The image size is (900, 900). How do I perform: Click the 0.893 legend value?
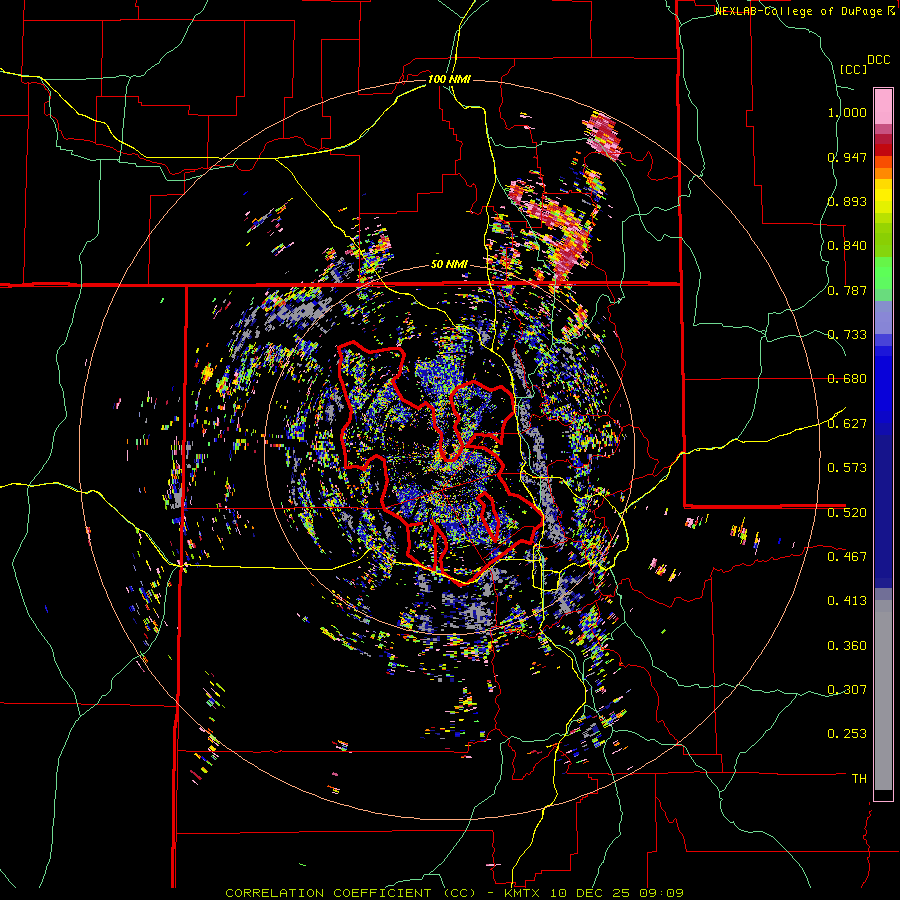847,201
